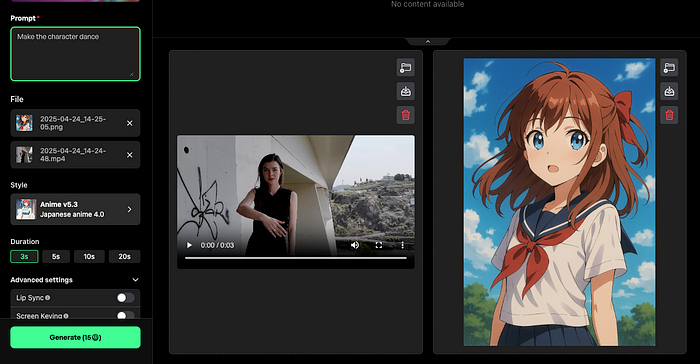700x364 pixels.
Task: Select the 3s duration option
Action: (x=24, y=256)
